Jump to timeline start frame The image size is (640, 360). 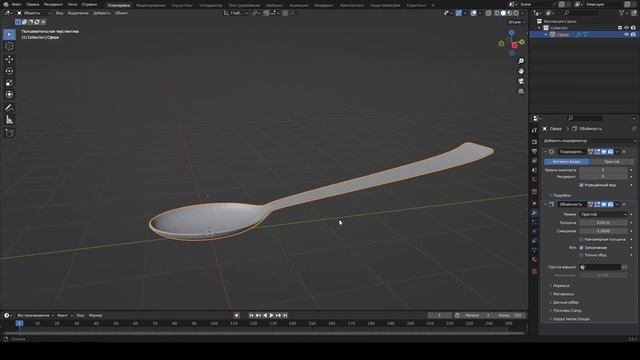(x=251, y=315)
